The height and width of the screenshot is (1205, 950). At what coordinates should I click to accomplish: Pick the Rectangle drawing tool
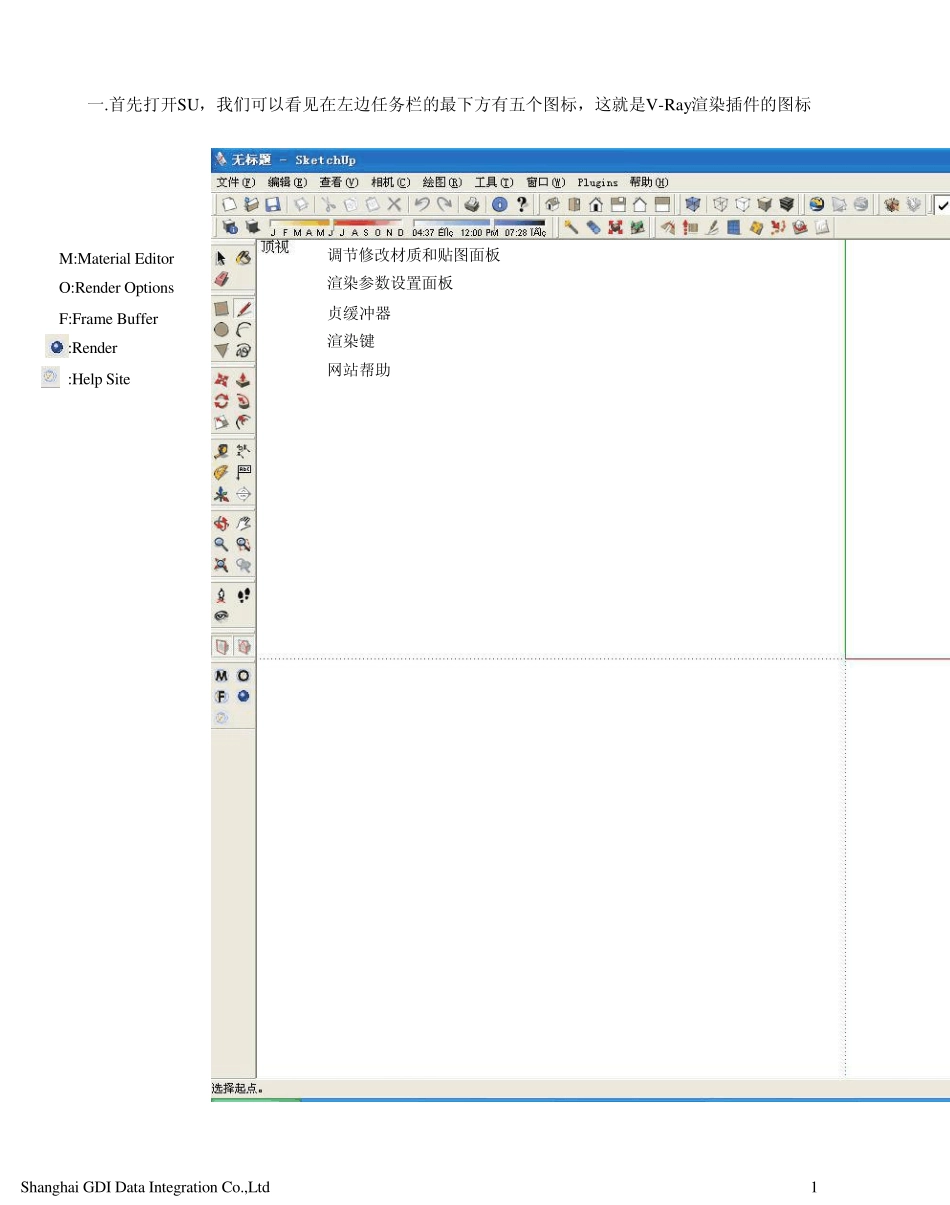pyautogui.click(x=222, y=309)
